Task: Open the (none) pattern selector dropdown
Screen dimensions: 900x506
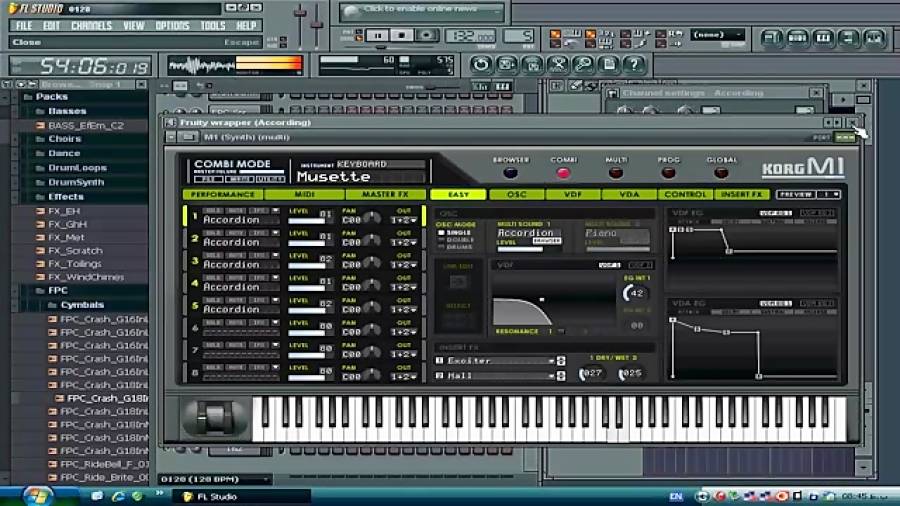Action: (x=717, y=34)
